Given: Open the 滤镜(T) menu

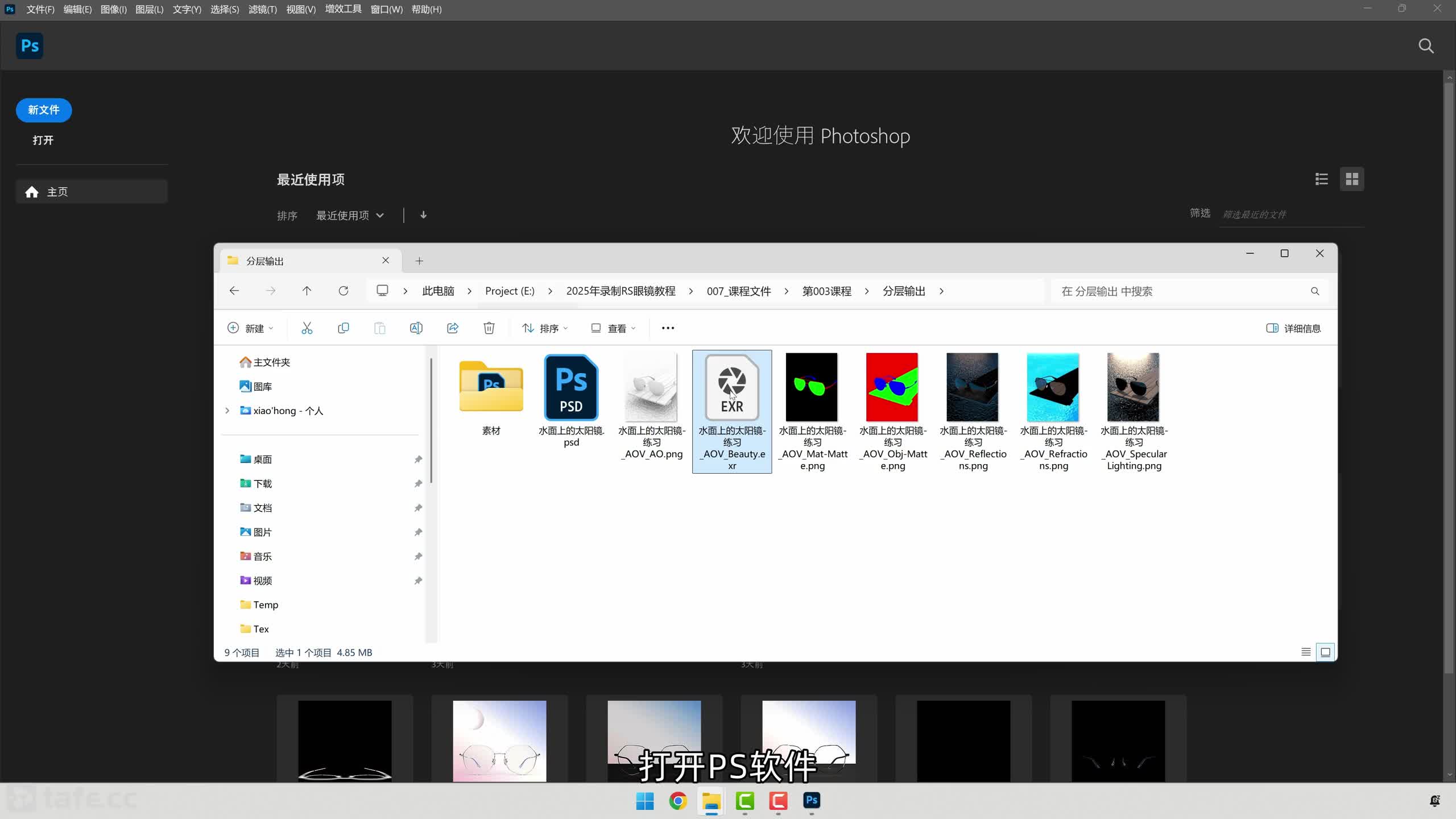Looking at the screenshot, I should (x=263, y=10).
